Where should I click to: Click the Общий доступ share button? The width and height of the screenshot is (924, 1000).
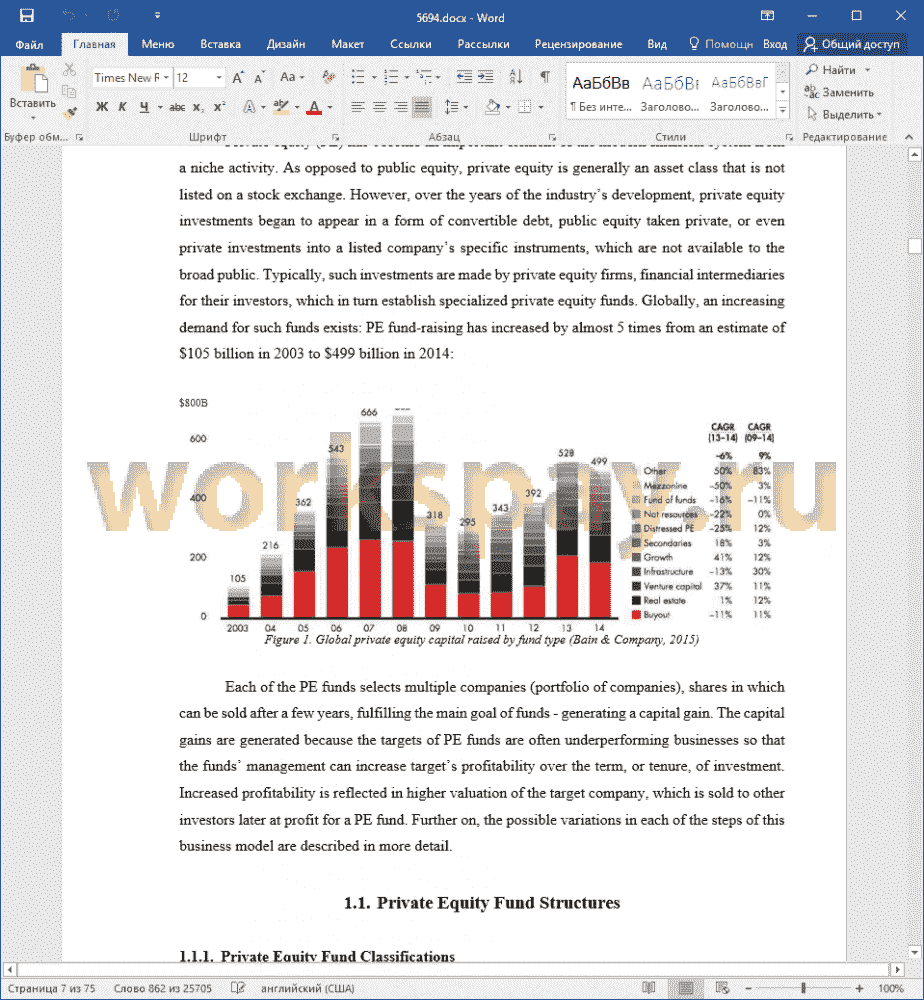tap(851, 44)
